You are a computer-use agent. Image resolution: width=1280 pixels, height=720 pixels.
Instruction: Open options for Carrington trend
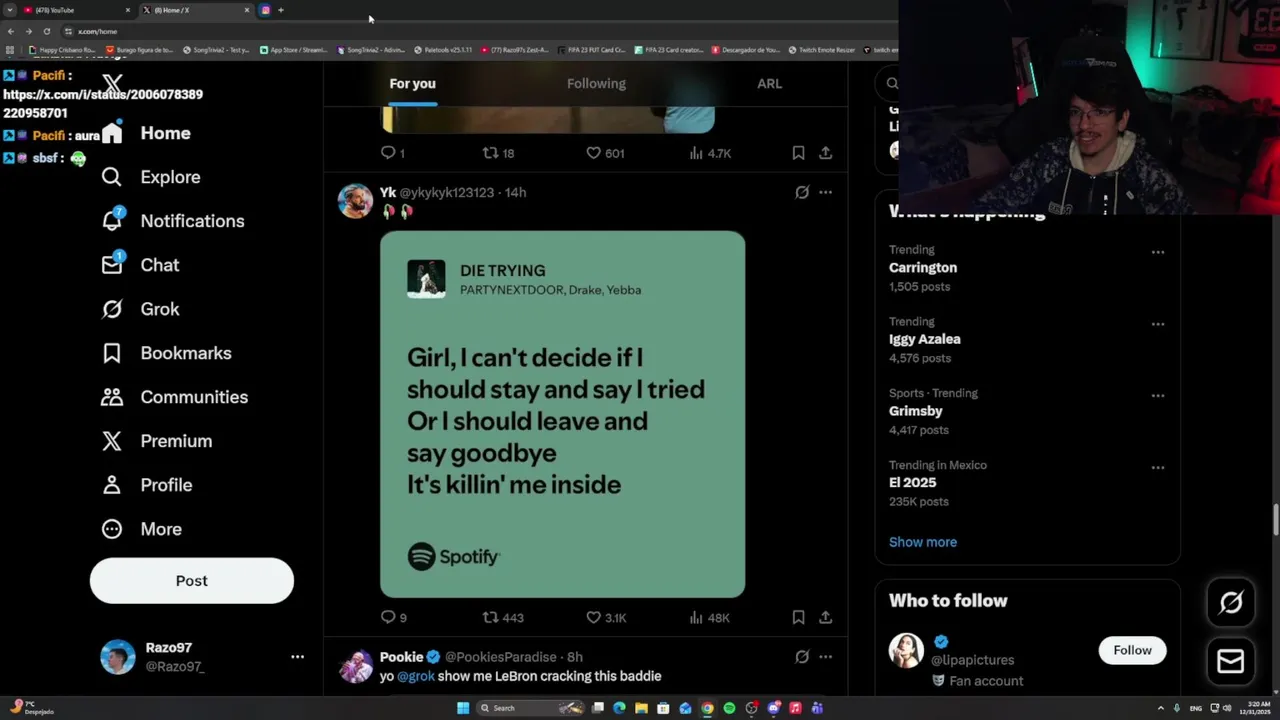click(1157, 252)
